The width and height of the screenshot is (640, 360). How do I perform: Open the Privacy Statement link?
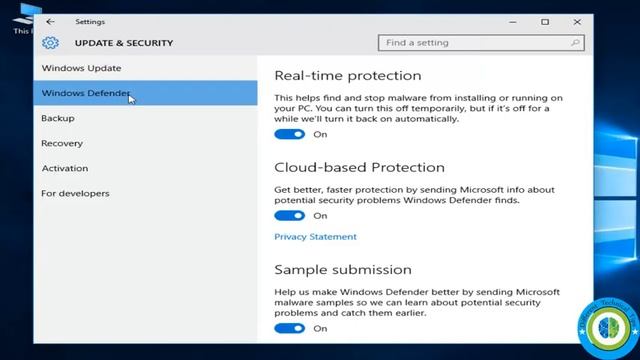click(315, 237)
